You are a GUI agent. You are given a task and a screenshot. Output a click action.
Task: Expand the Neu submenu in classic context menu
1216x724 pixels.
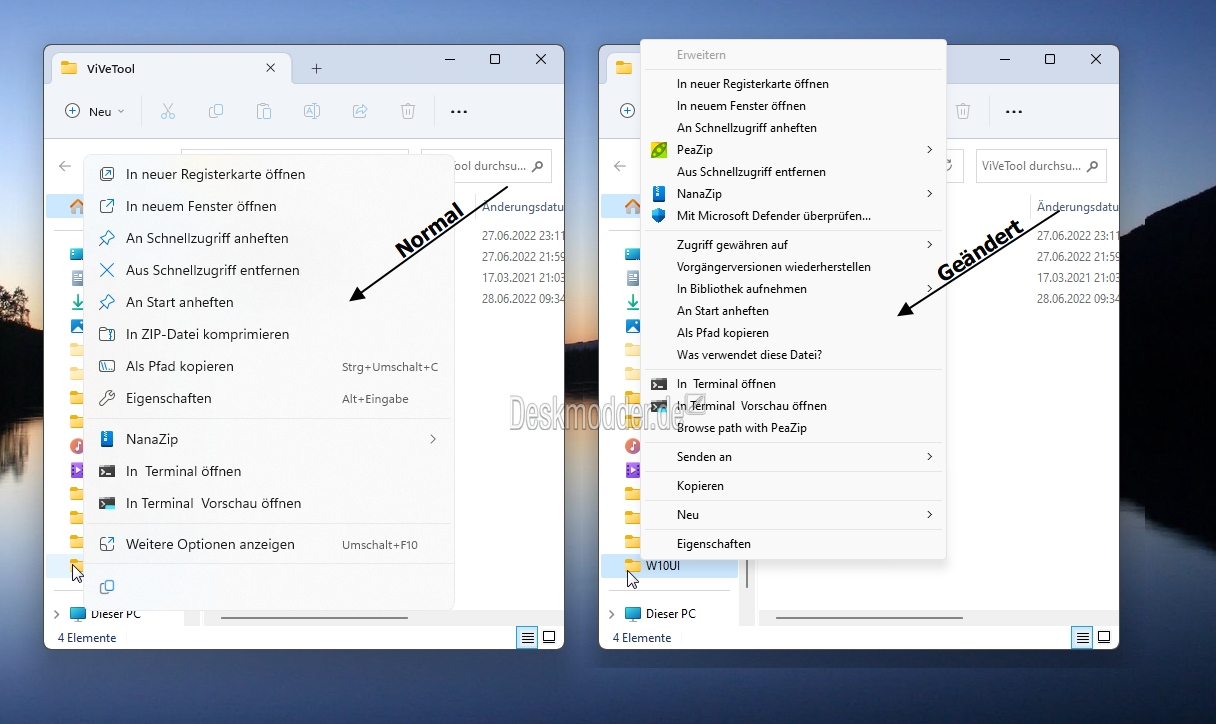[x=794, y=515]
